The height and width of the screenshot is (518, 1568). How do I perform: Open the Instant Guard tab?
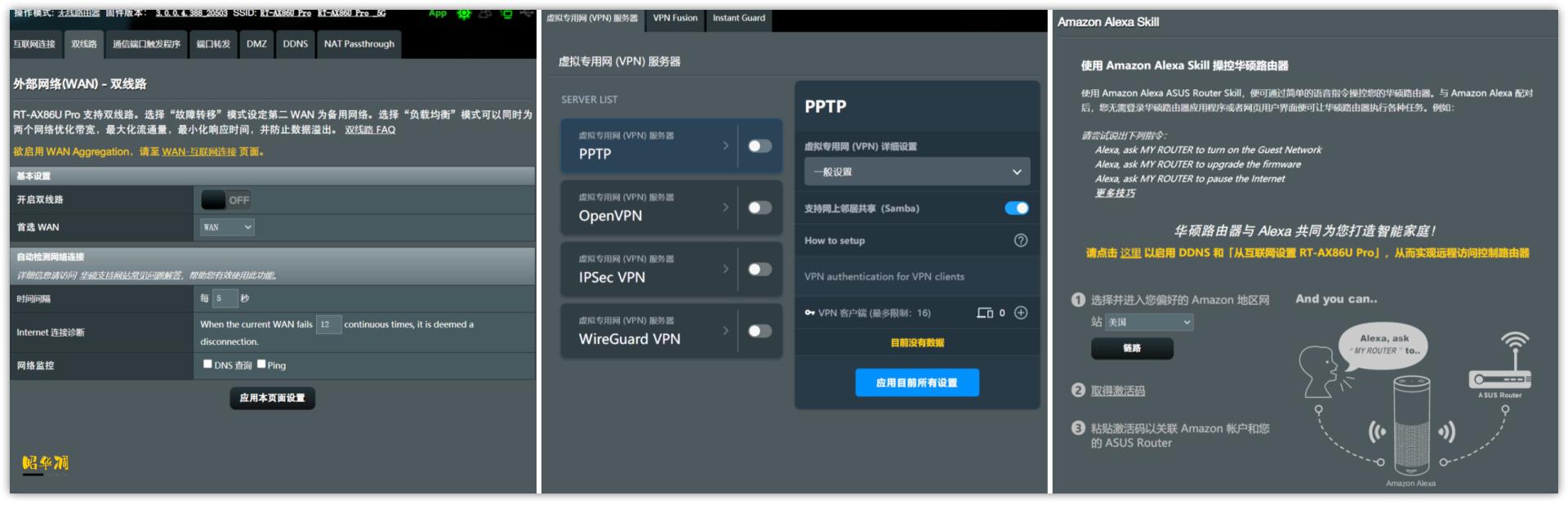pos(739,18)
